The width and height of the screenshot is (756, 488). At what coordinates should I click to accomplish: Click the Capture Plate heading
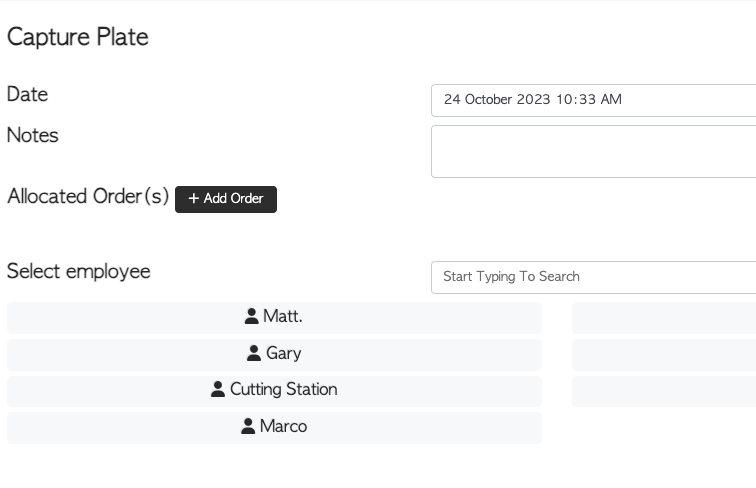pyautogui.click(x=78, y=38)
